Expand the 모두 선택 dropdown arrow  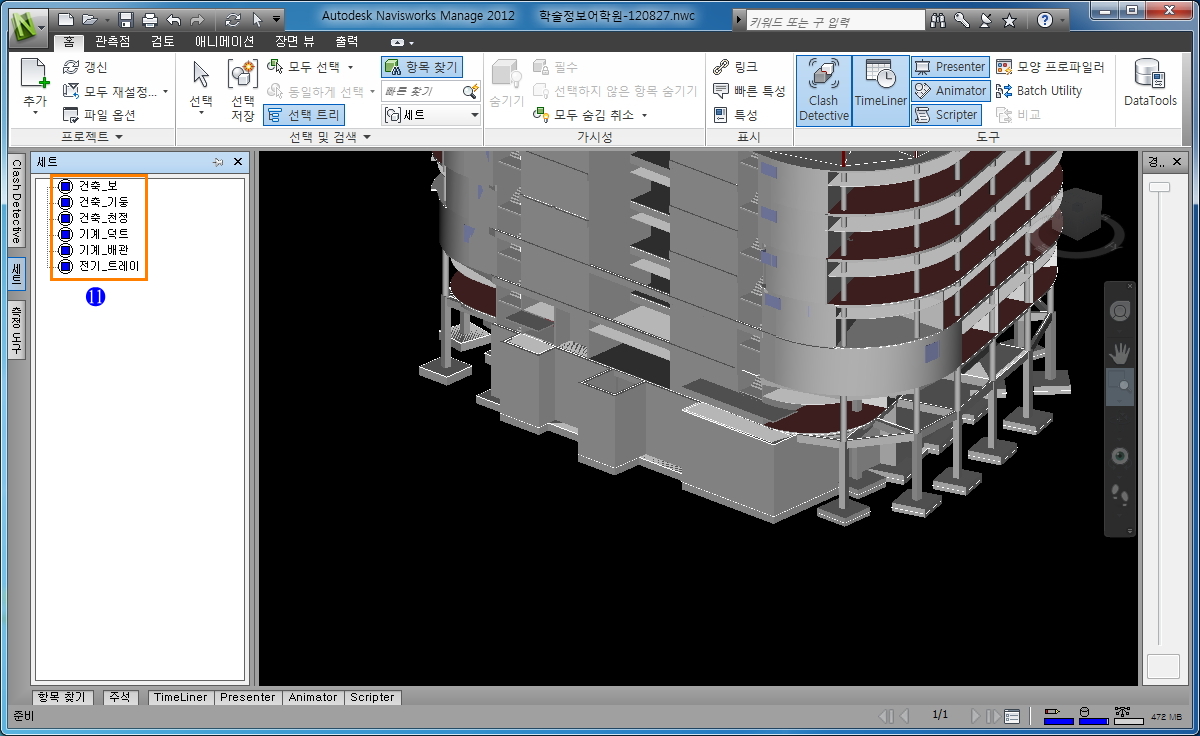(351, 67)
